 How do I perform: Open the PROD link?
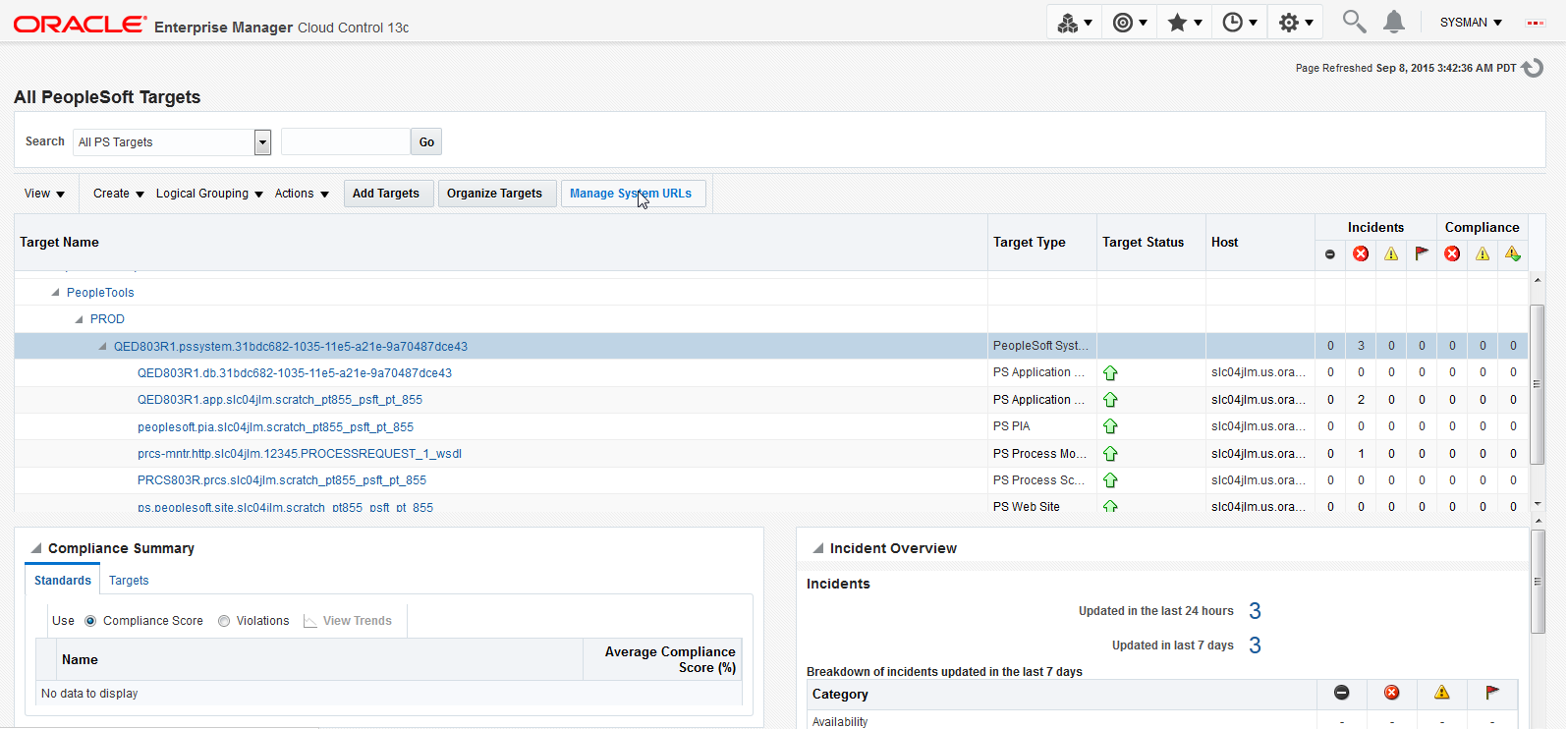107,319
